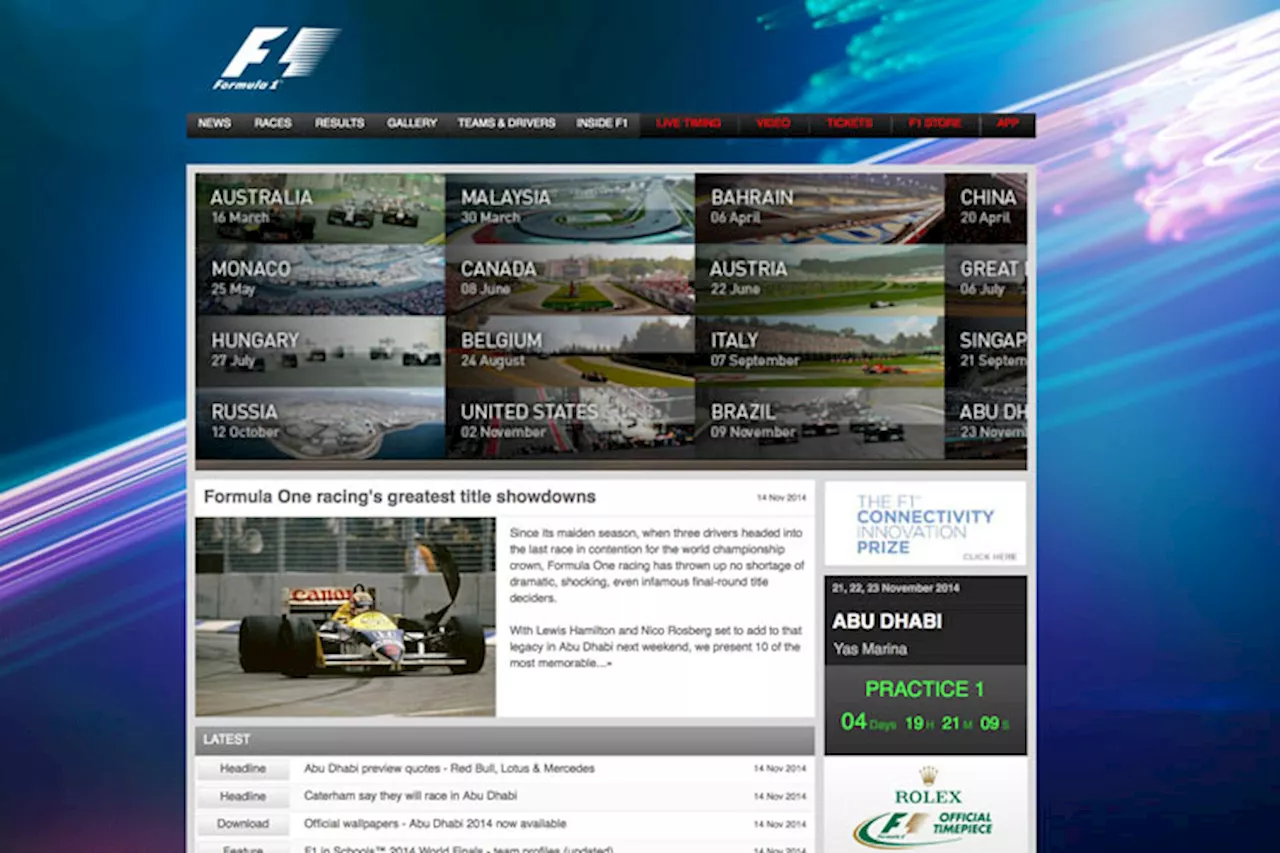Open the Abu Dhabi 23 November race tile

coord(986,424)
